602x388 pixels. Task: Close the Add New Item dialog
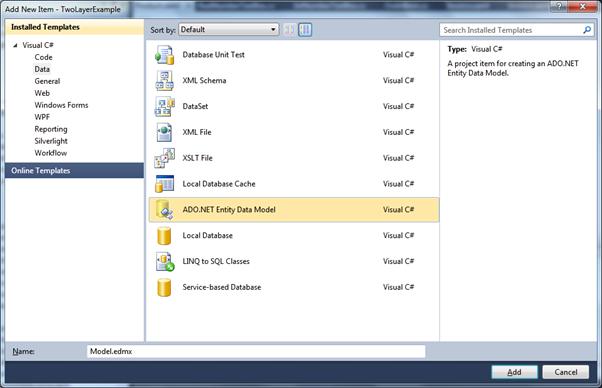582,6
